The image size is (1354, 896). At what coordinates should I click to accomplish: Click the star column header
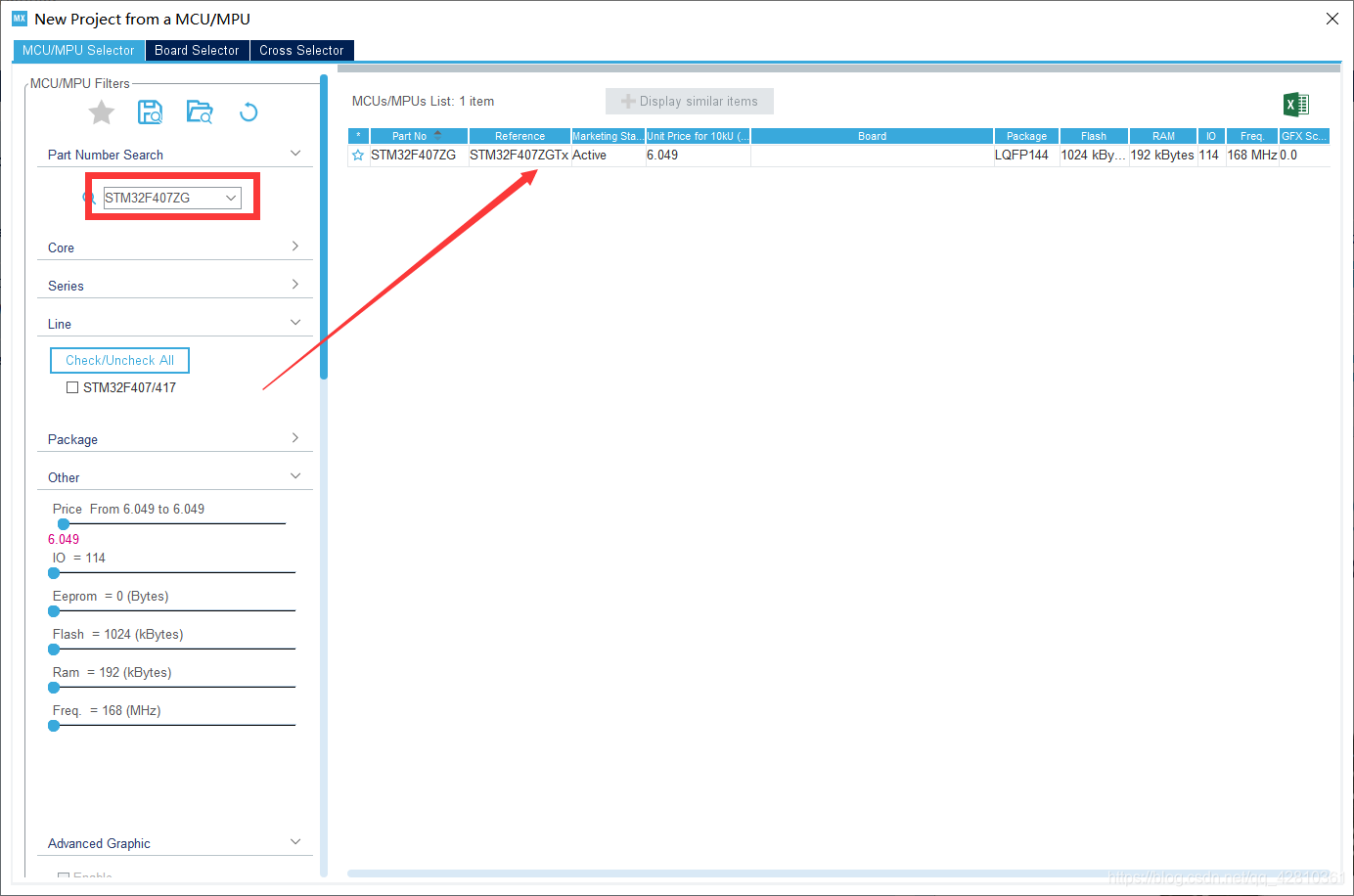click(358, 136)
